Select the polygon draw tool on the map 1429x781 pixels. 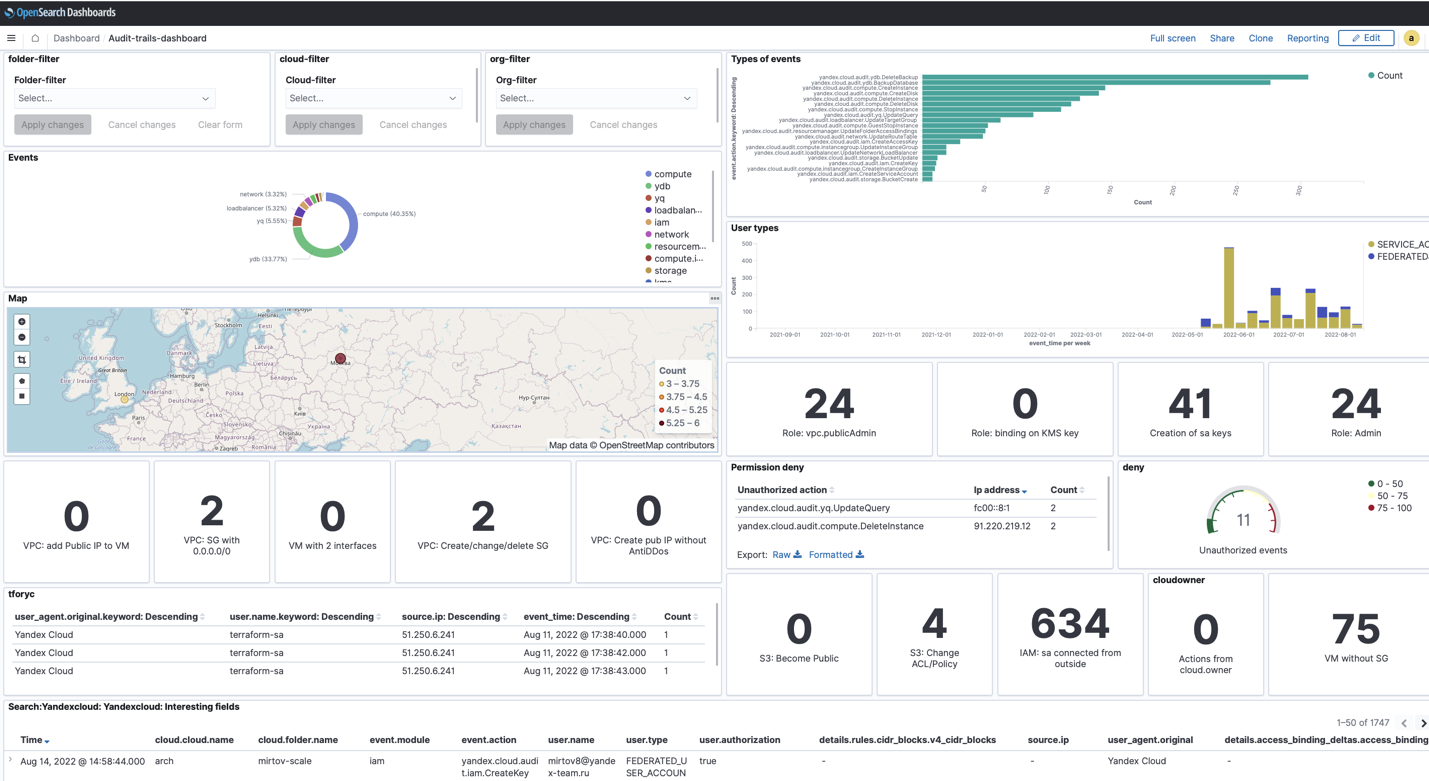coord(22,381)
